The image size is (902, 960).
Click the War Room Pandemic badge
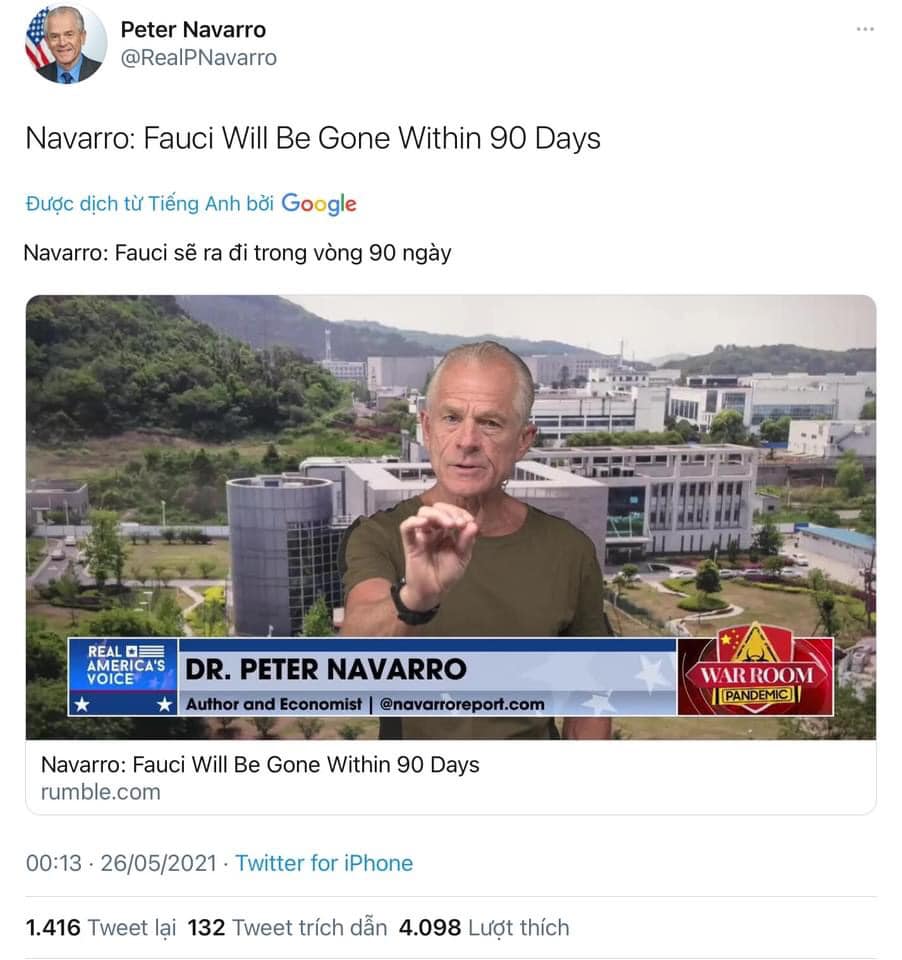coord(756,674)
